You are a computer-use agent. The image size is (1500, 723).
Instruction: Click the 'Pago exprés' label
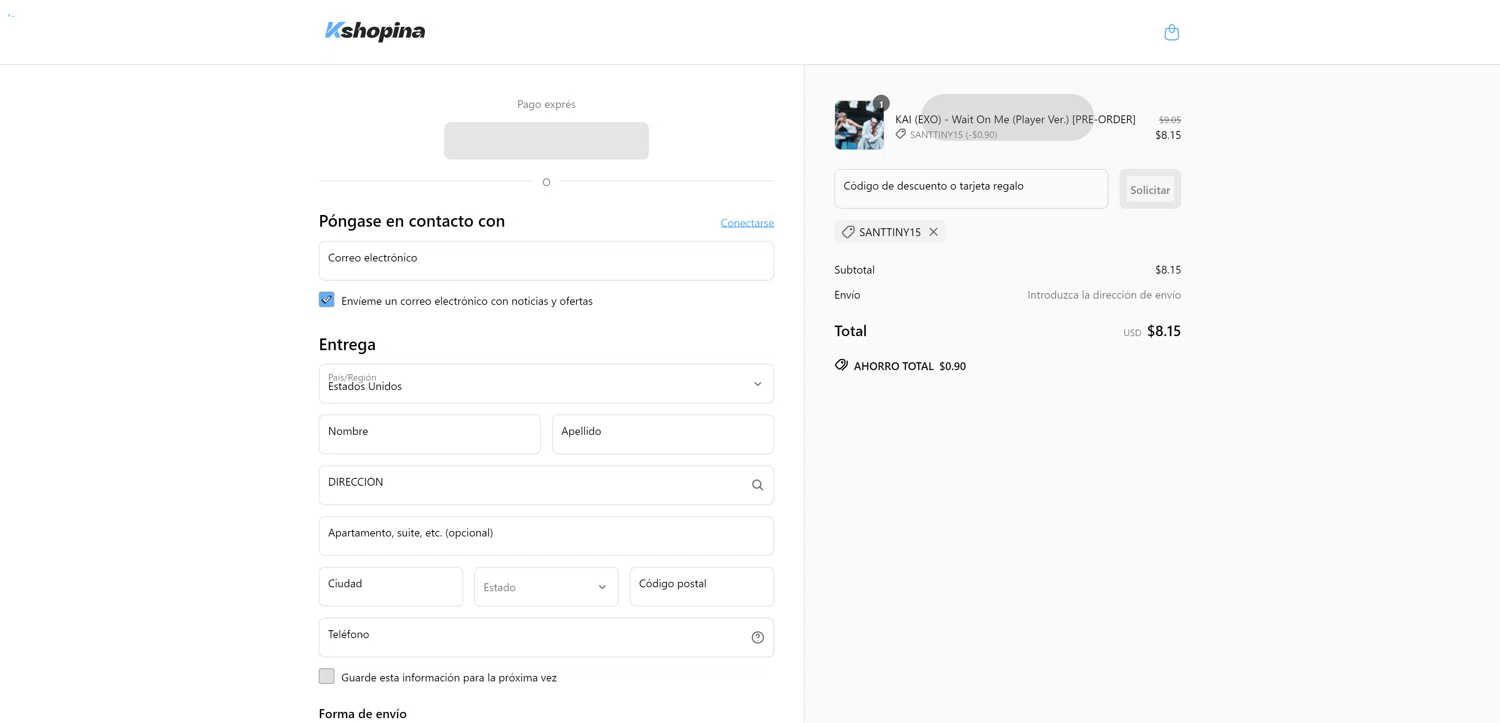(546, 104)
